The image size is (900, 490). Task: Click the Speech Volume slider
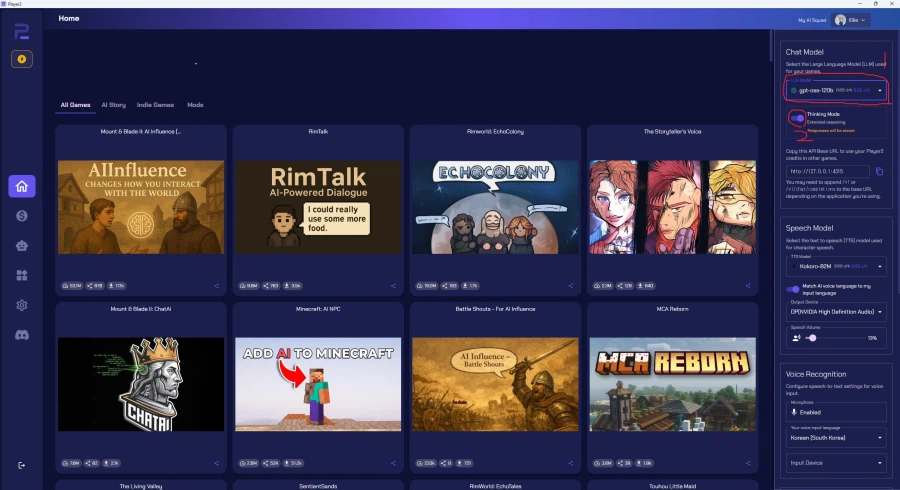pyautogui.click(x=830, y=338)
